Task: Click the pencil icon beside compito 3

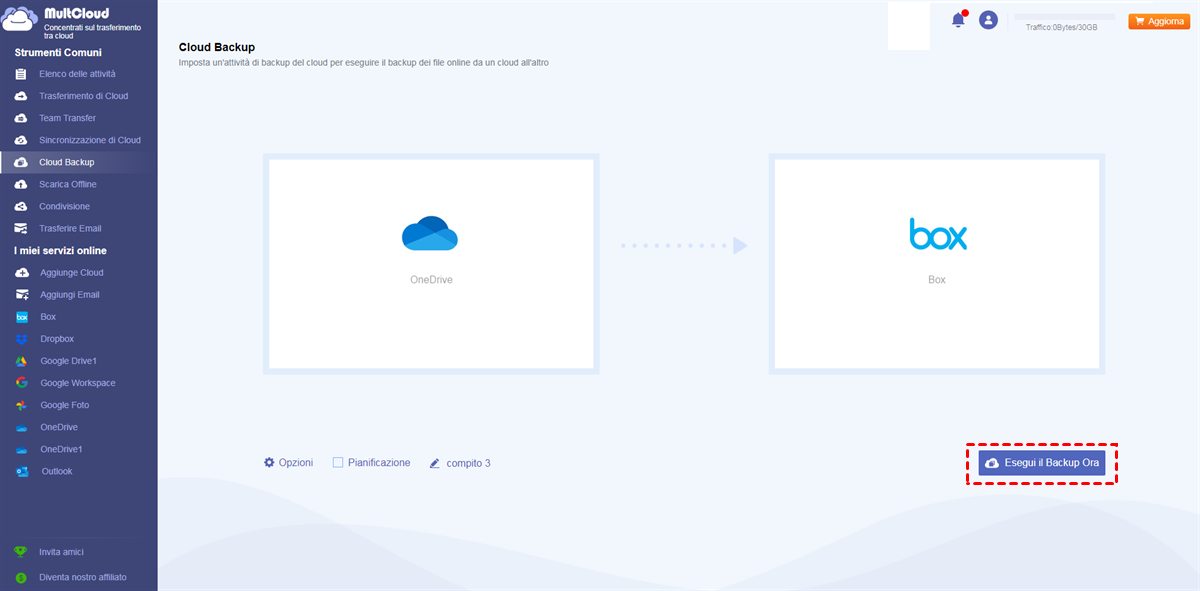Action: 435,464
